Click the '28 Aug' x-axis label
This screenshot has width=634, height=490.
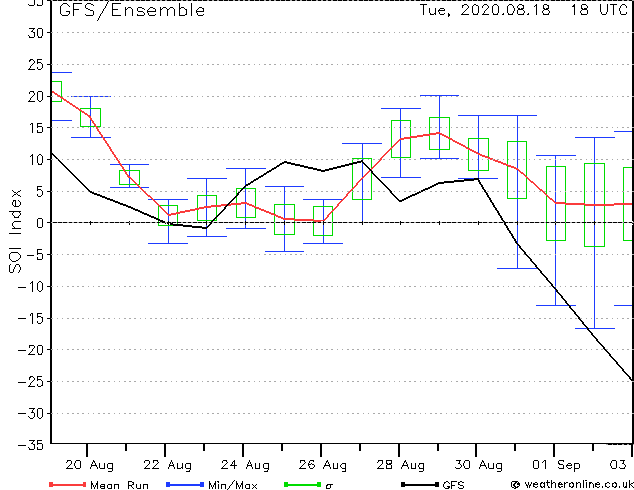point(401,465)
